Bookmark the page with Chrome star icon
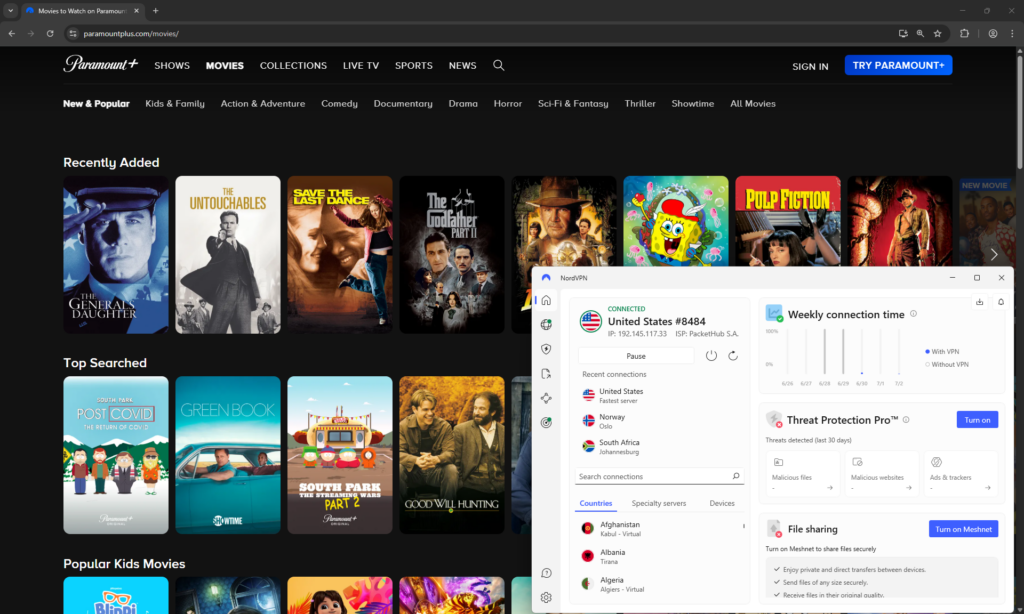This screenshot has height=614, width=1024. 937,33
